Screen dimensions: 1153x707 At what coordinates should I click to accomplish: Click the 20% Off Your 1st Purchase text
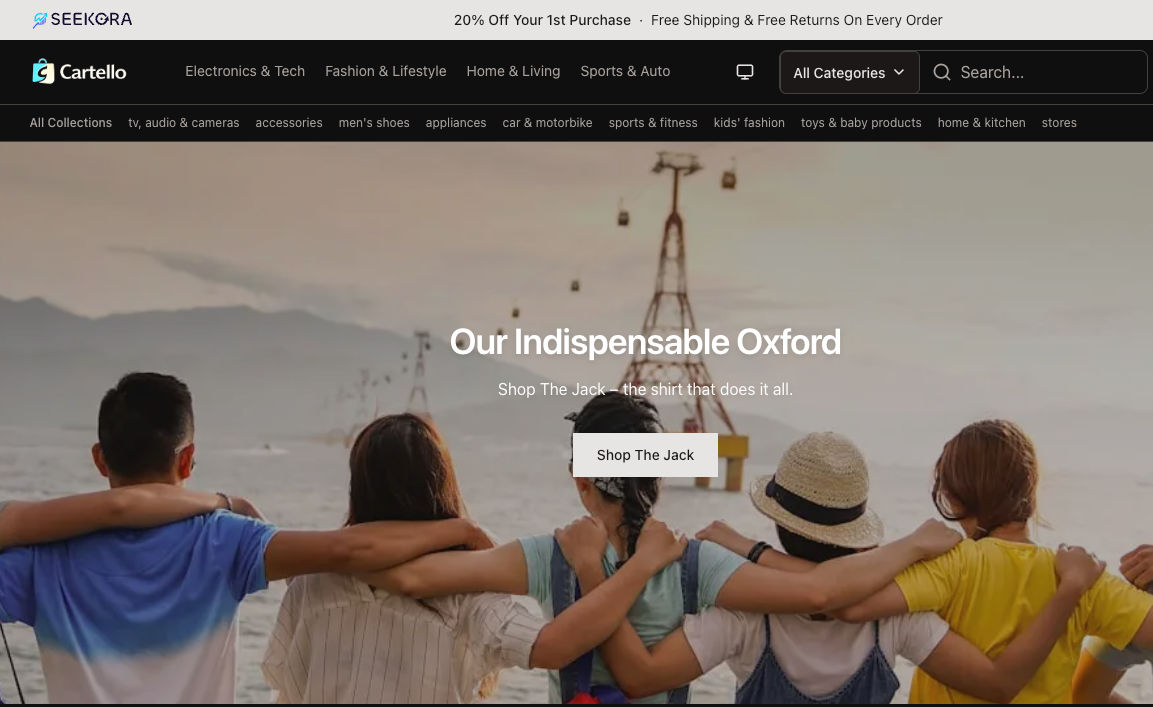point(542,20)
